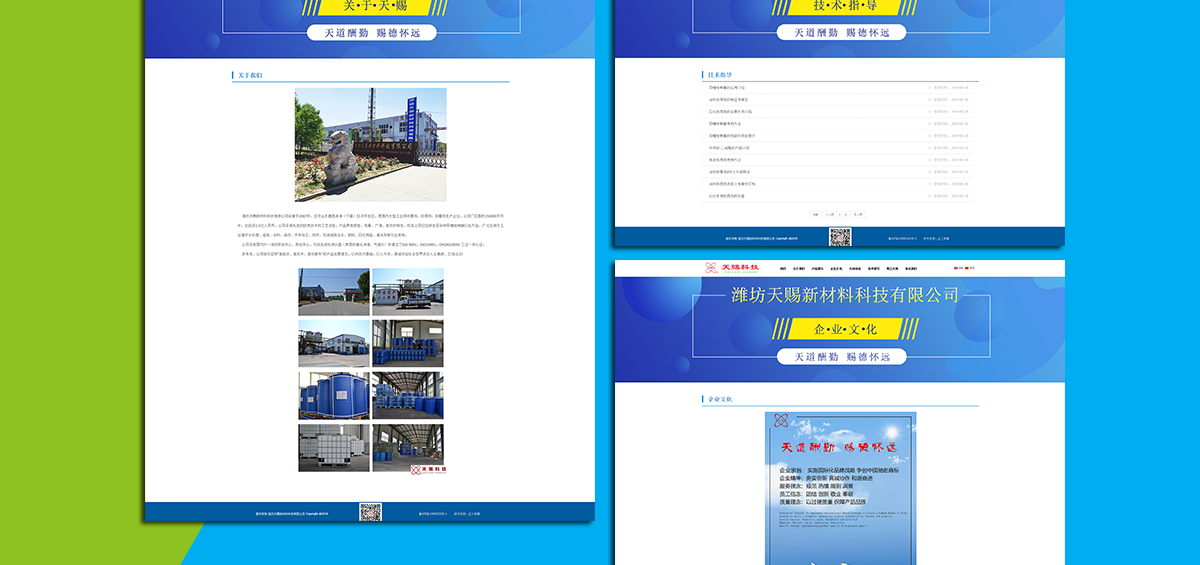
Task: Click the 首页 nav item in the enterprise culture page
Action: 782,268
